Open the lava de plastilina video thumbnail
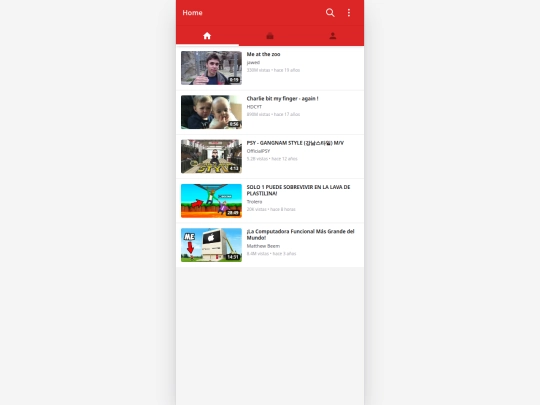Image resolution: width=540 pixels, height=405 pixels. click(x=211, y=201)
